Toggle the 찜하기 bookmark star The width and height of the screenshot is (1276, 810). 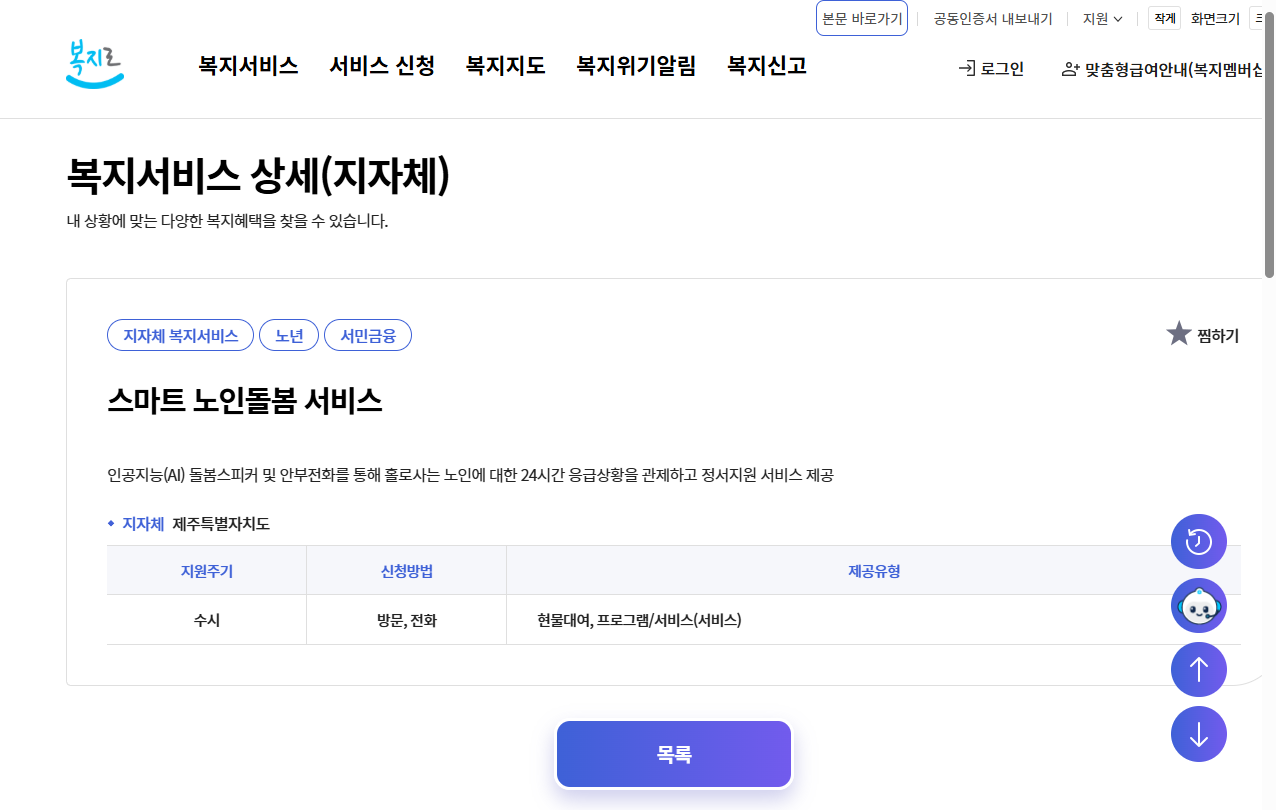[1177, 333]
